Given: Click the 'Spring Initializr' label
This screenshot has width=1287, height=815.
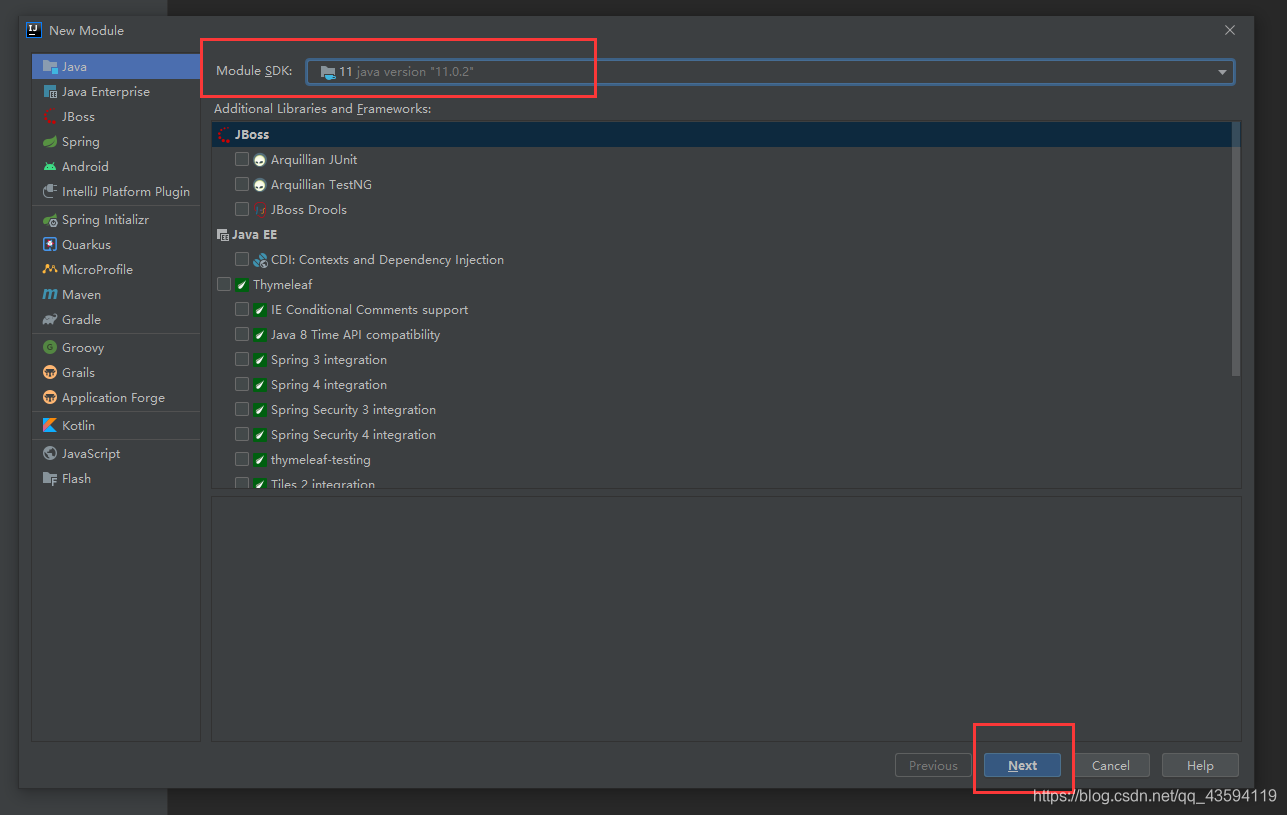Looking at the screenshot, I should [105, 220].
